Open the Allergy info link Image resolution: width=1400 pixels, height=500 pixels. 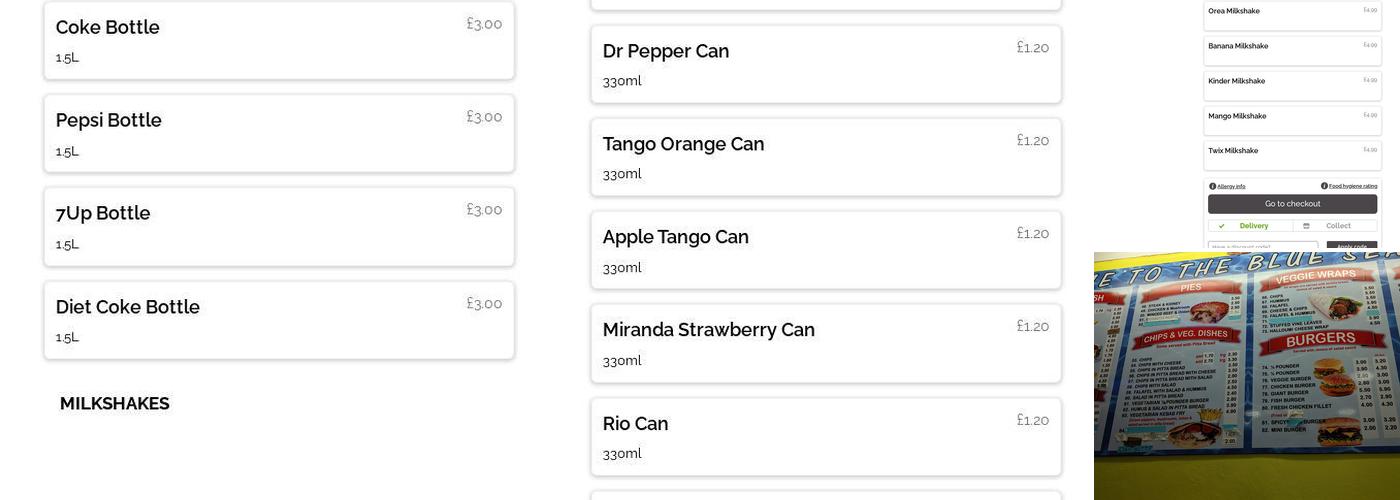tap(1231, 186)
